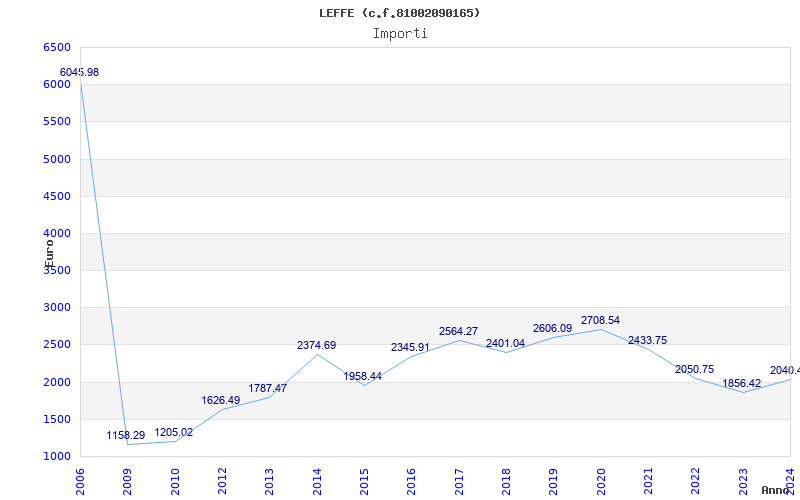This screenshot has width=800, height=500.
Task: Click x-axis year 2021
Action: click(648, 482)
